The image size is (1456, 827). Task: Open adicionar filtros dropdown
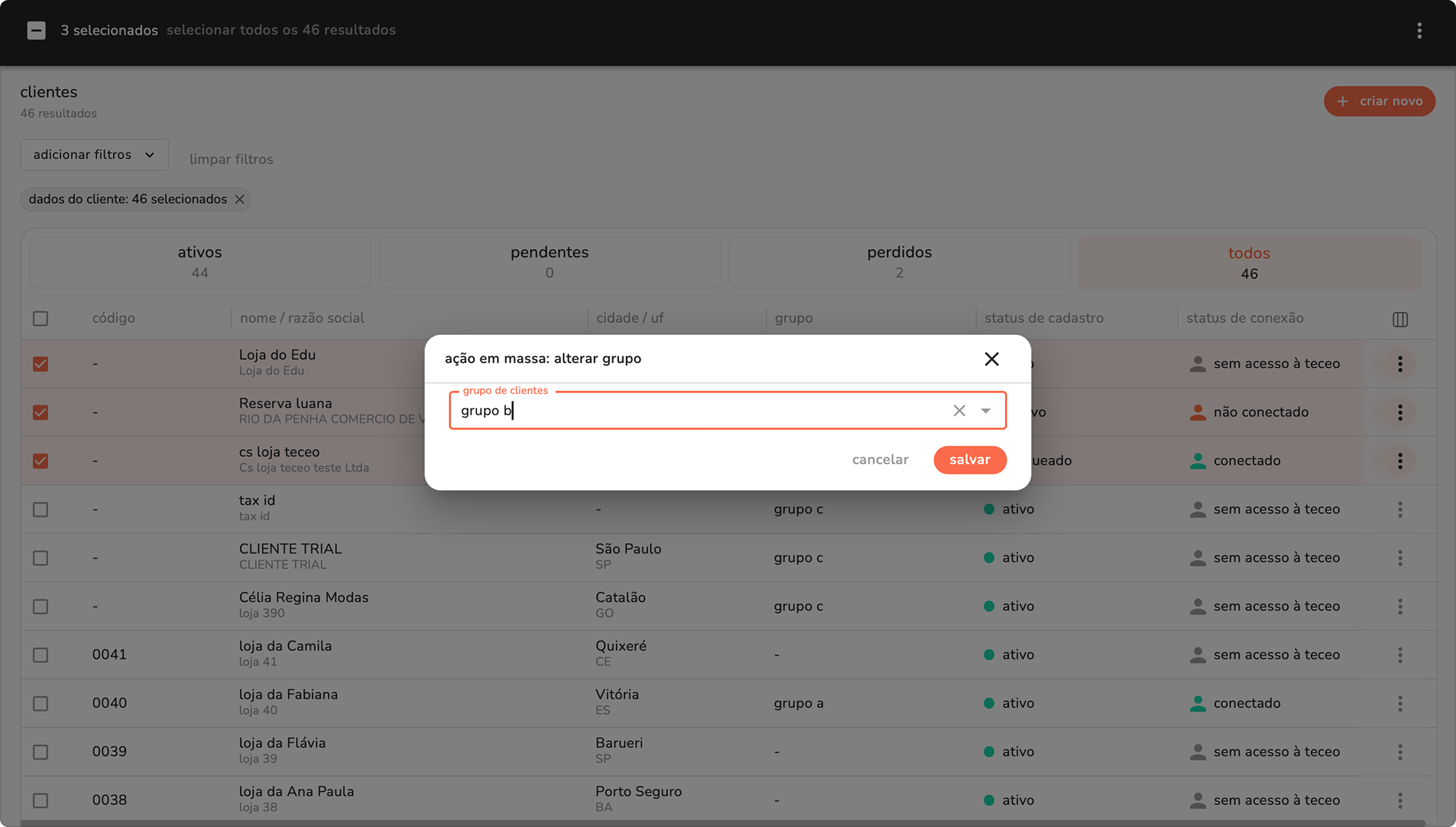(x=94, y=155)
